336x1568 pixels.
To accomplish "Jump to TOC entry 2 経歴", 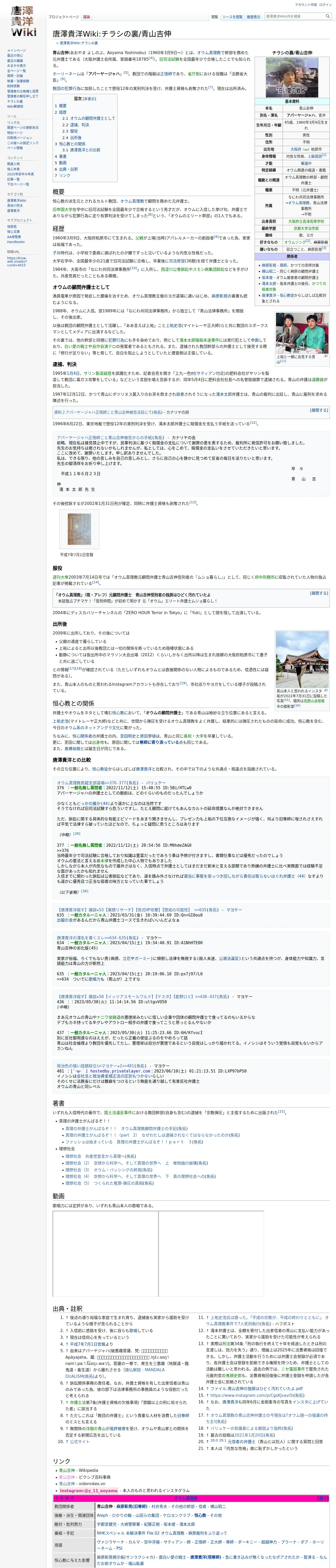I will pos(60,112).
